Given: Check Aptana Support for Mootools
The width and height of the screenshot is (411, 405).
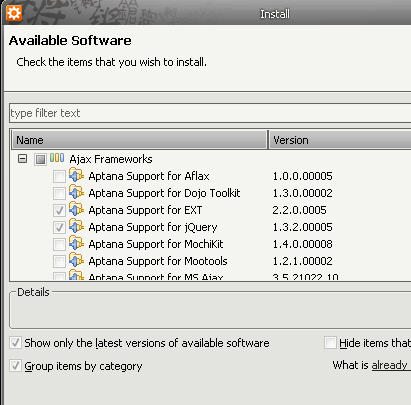Looking at the screenshot, I should click(x=59, y=261).
